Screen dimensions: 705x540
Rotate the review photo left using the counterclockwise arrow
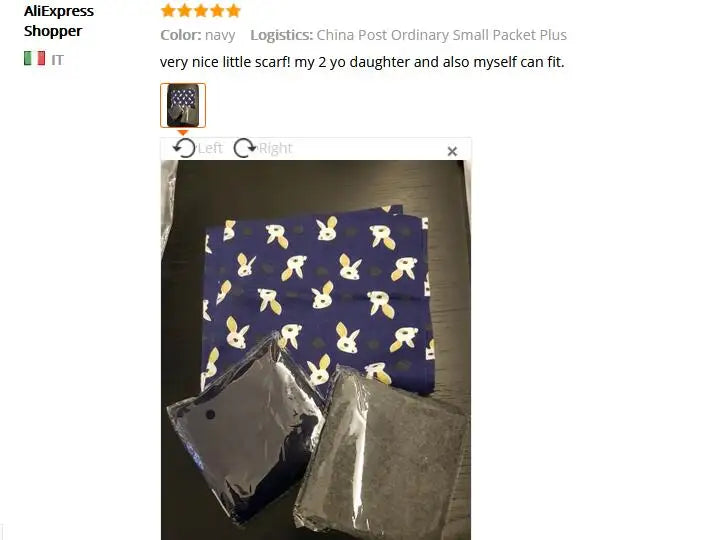[184, 148]
